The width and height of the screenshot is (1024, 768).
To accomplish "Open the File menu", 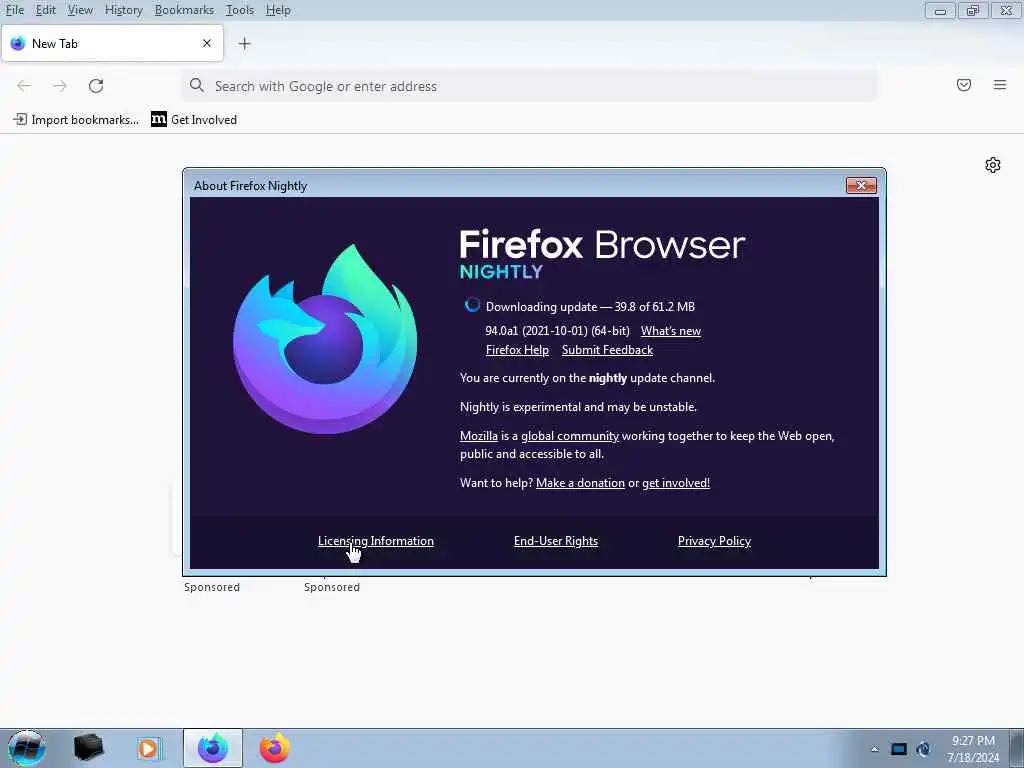I will tap(15, 10).
